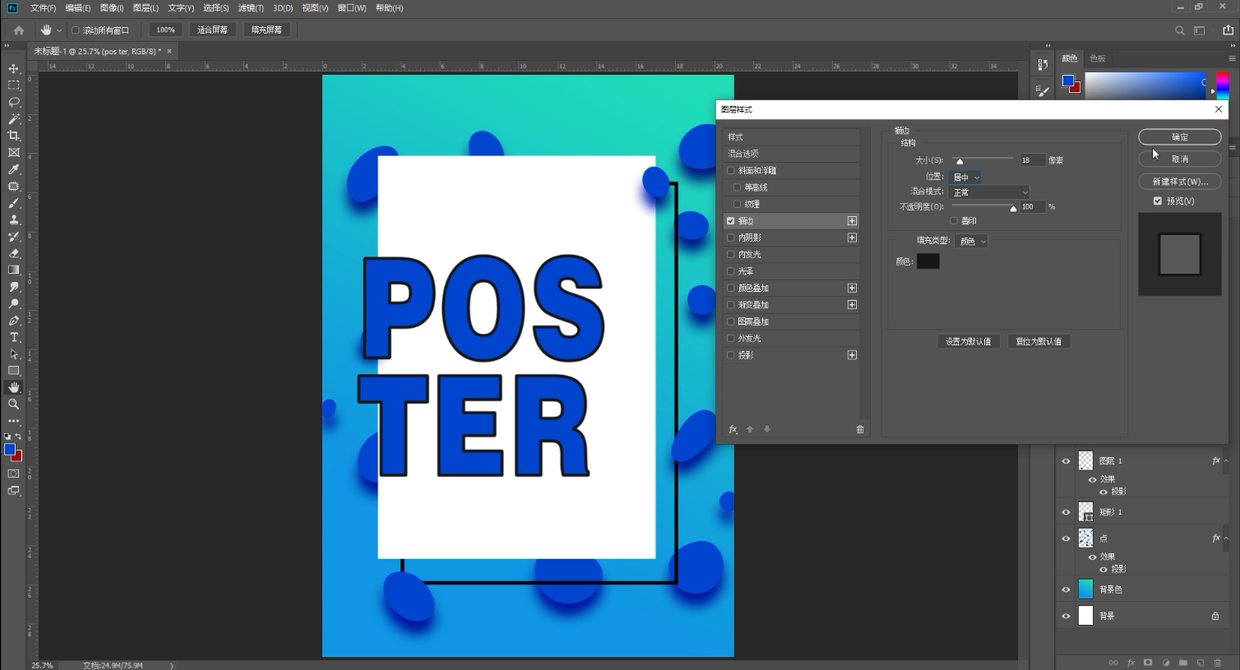Click the 确定 OK button

pyautogui.click(x=1180, y=137)
